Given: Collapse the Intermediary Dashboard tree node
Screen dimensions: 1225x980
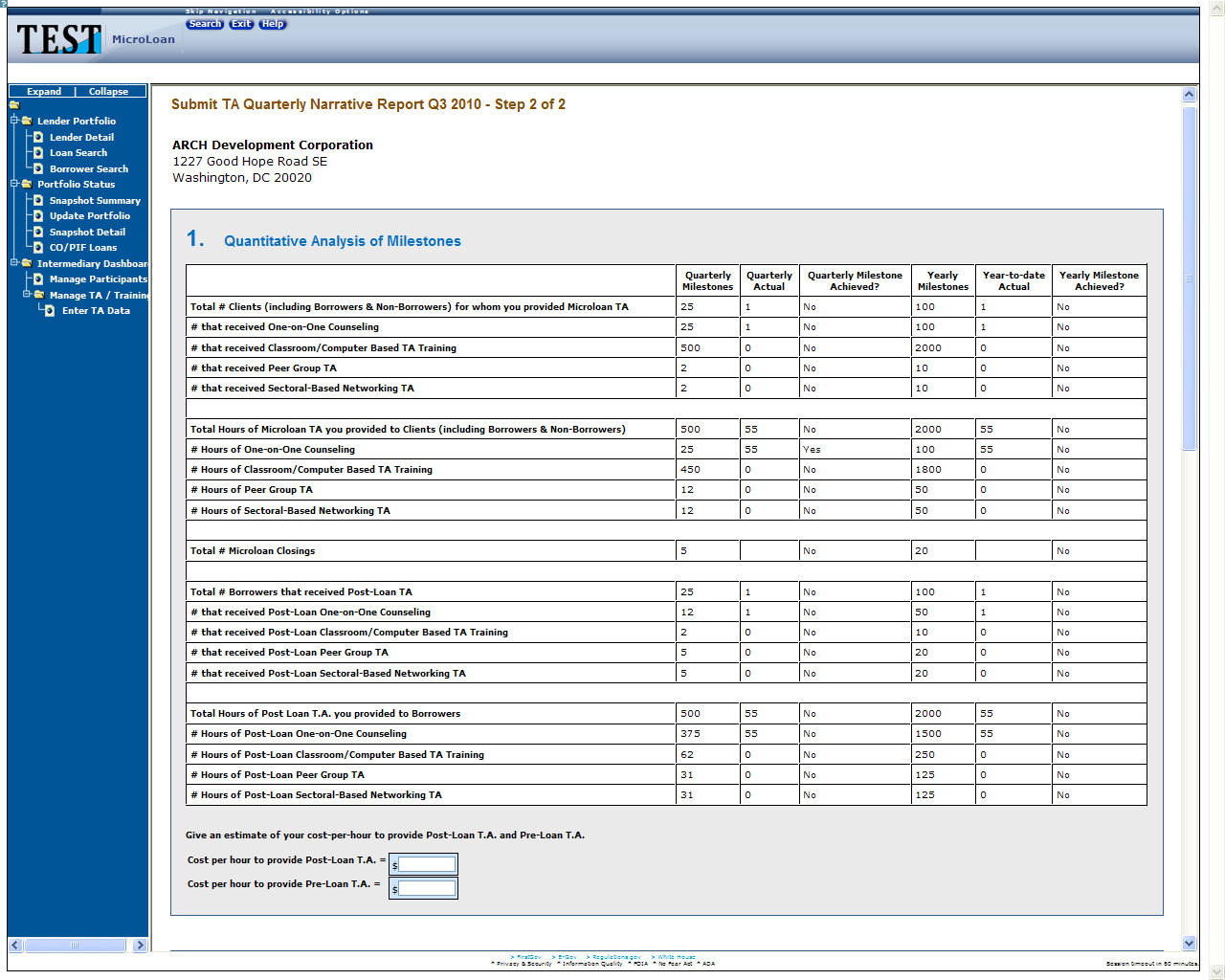Looking at the screenshot, I should pyautogui.click(x=14, y=263).
